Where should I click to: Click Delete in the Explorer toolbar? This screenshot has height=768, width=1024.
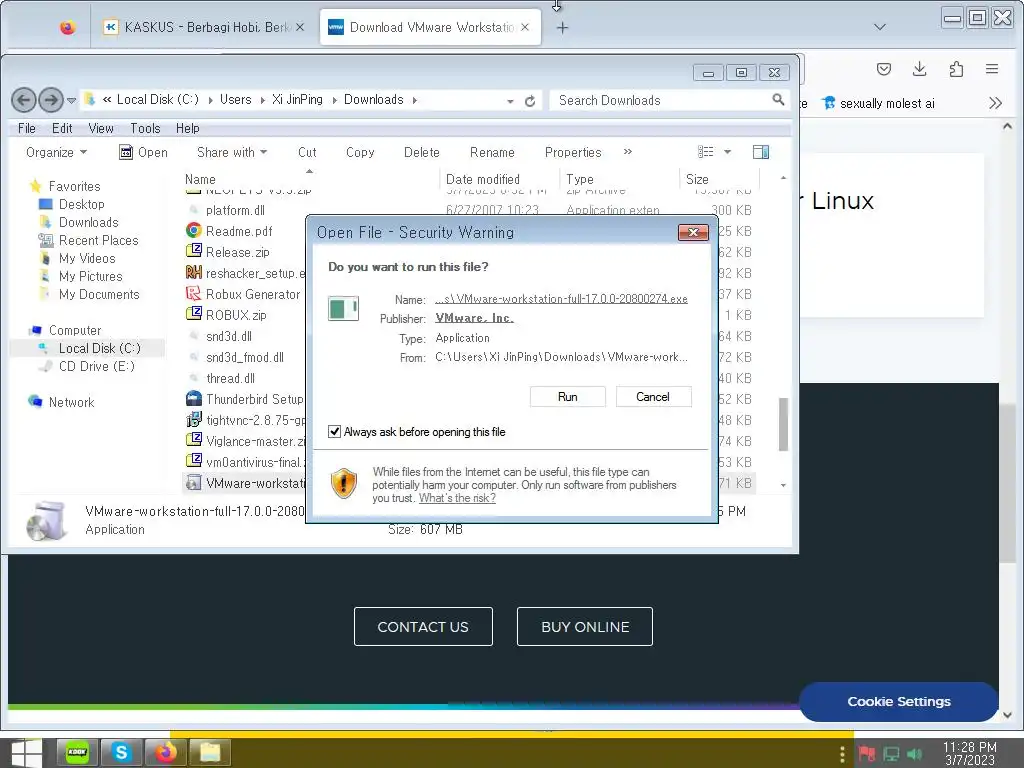tap(421, 152)
